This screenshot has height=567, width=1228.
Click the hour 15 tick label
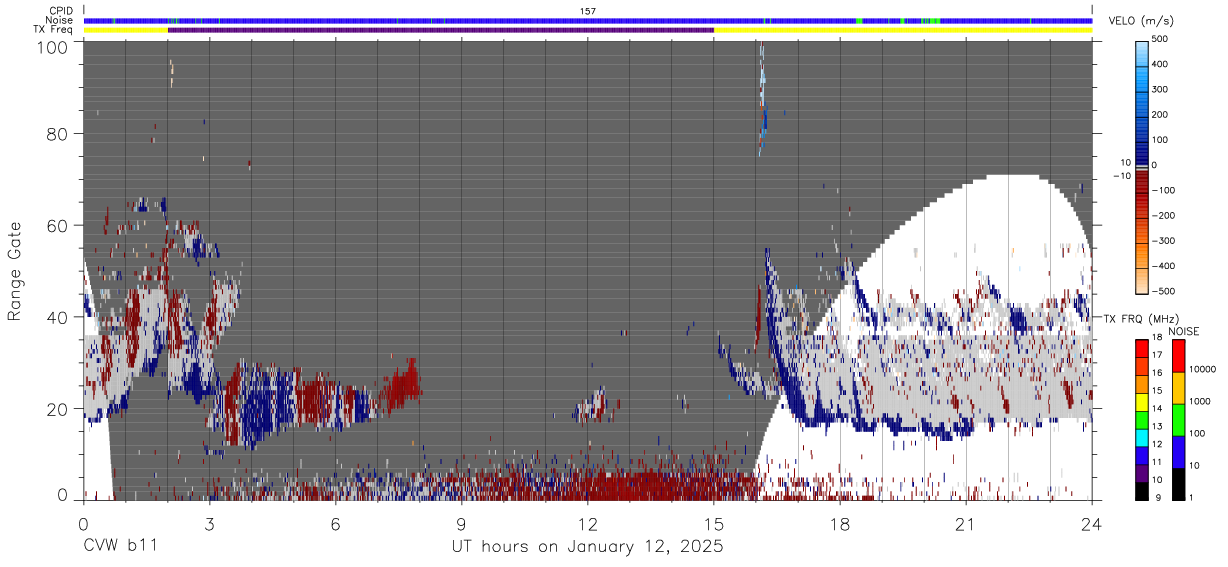coord(713,523)
